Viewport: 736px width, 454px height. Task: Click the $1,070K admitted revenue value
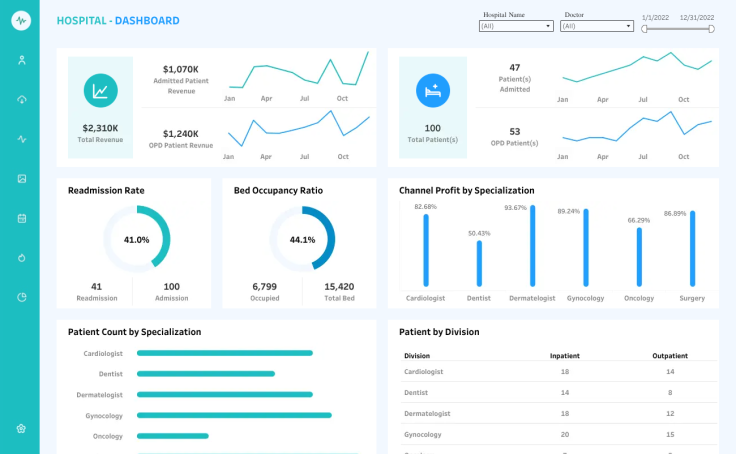click(x=181, y=69)
